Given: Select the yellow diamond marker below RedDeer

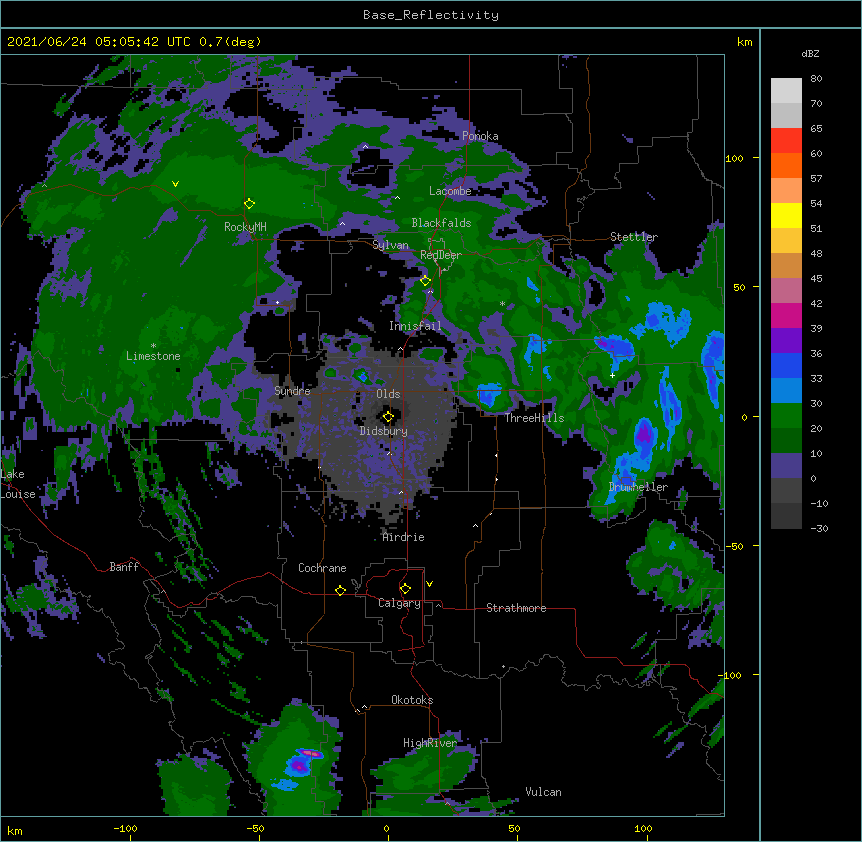Looking at the screenshot, I should (x=425, y=281).
